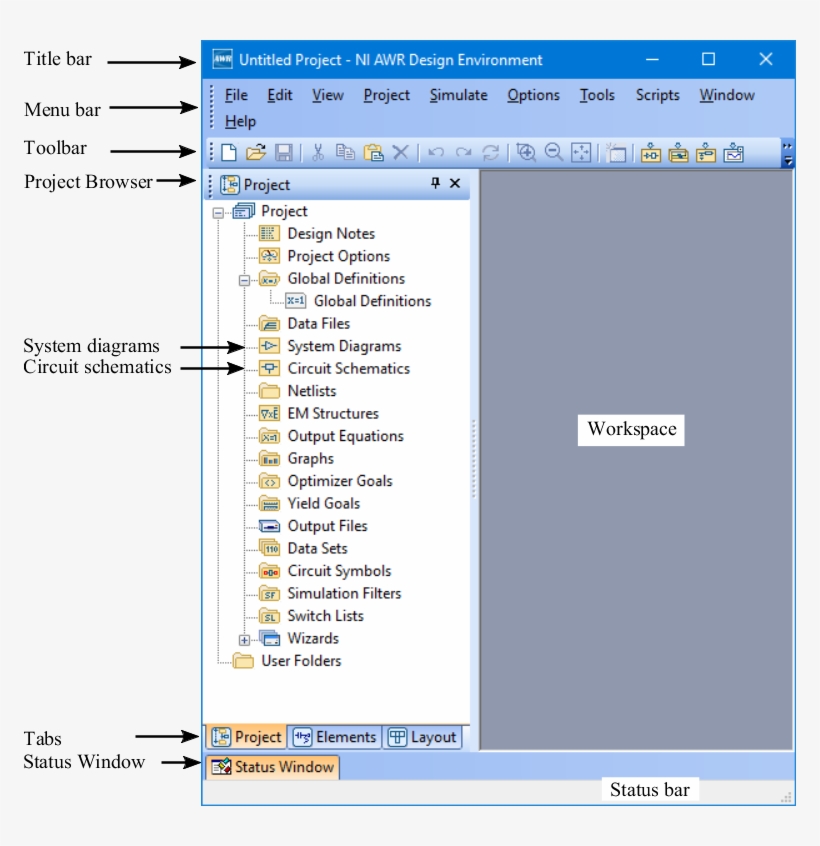The height and width of the screenshot is (846, 820).
Task: Open the Edit menu
Action: (279, 95)
